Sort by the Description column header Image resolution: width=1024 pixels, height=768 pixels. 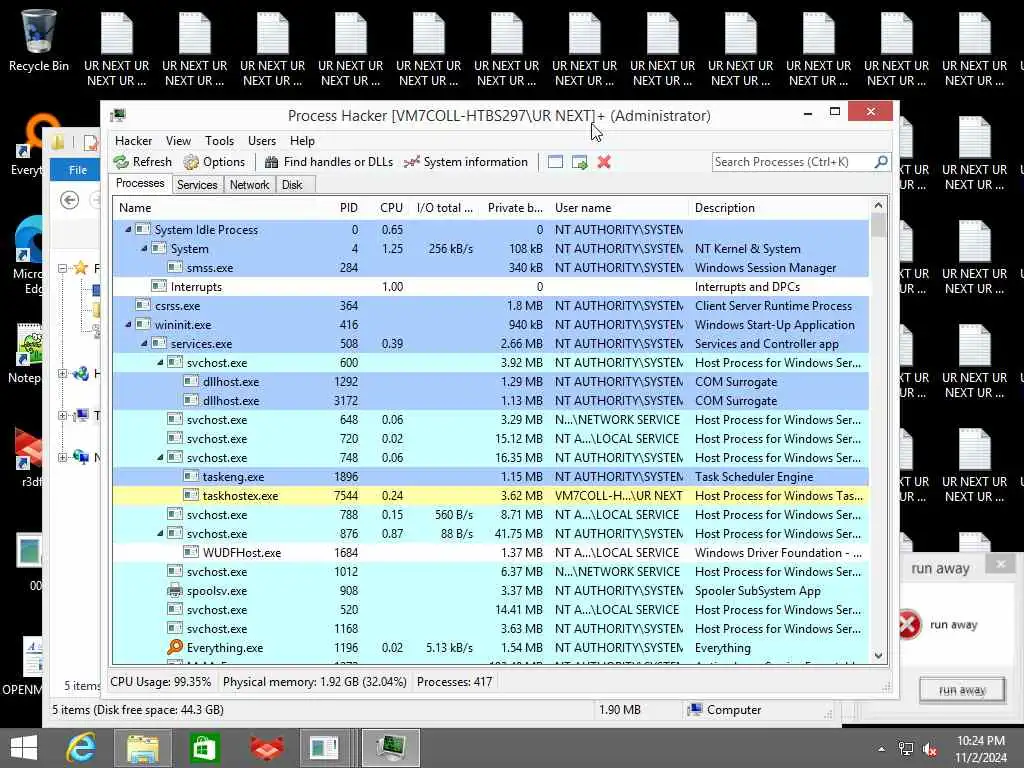tap(725, 208)
